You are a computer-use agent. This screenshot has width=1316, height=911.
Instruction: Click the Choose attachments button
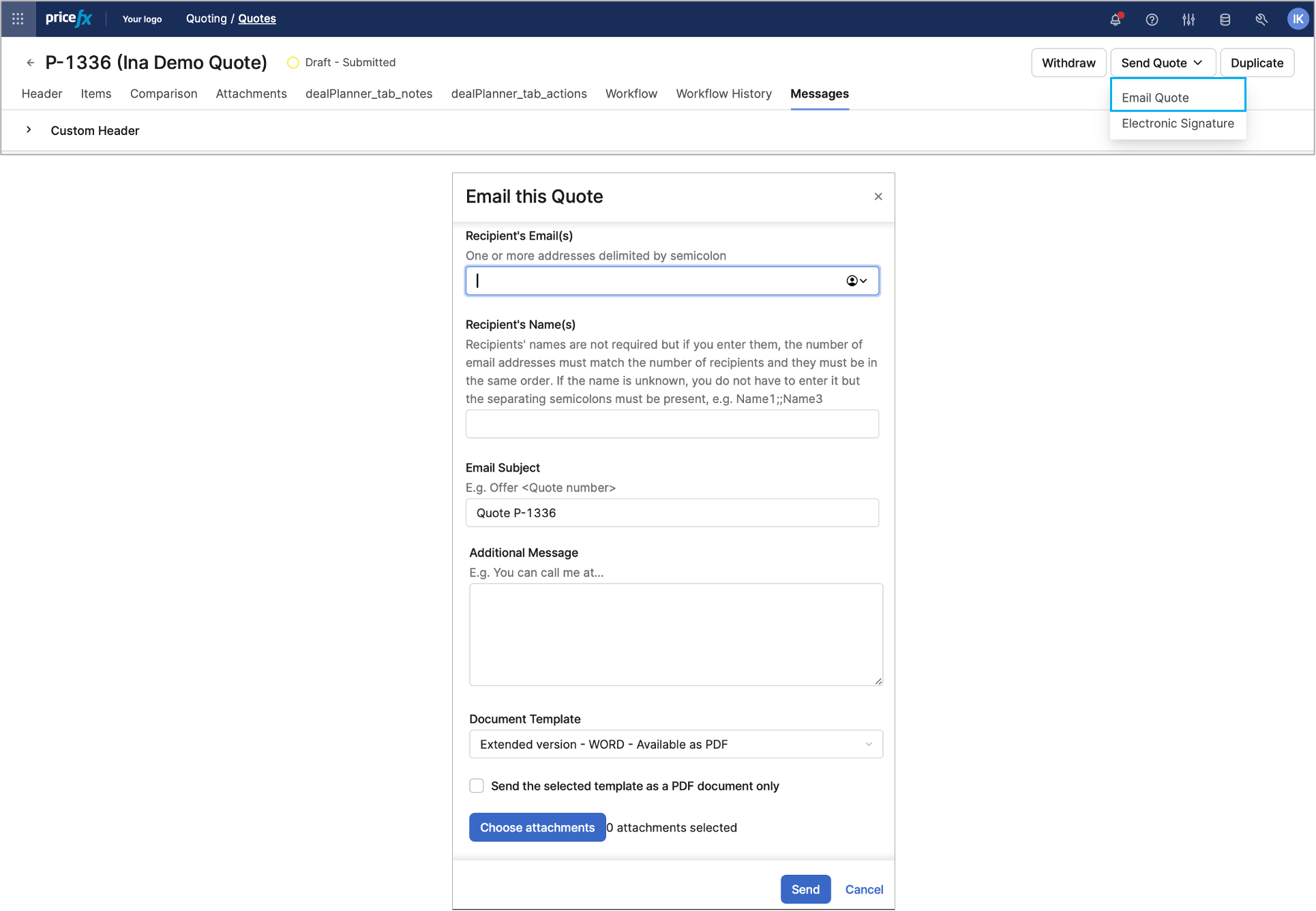point(537,827)
